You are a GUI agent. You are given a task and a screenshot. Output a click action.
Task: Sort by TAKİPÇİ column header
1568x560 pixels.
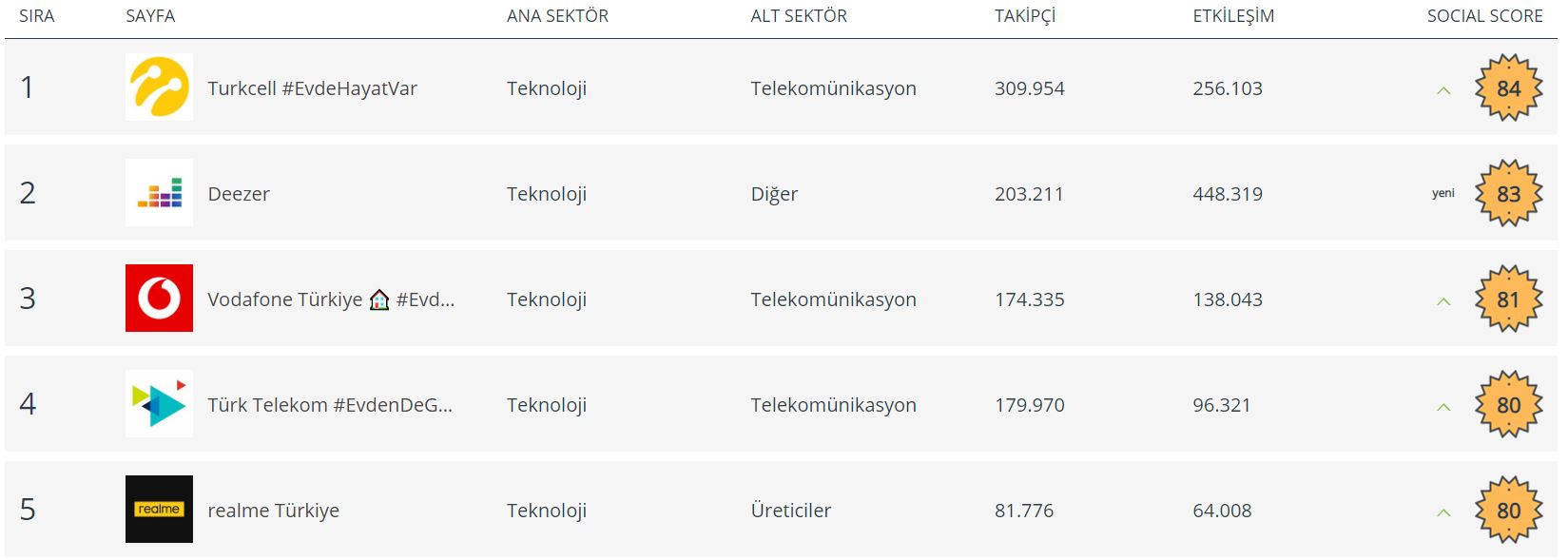tap(1025, 16)
